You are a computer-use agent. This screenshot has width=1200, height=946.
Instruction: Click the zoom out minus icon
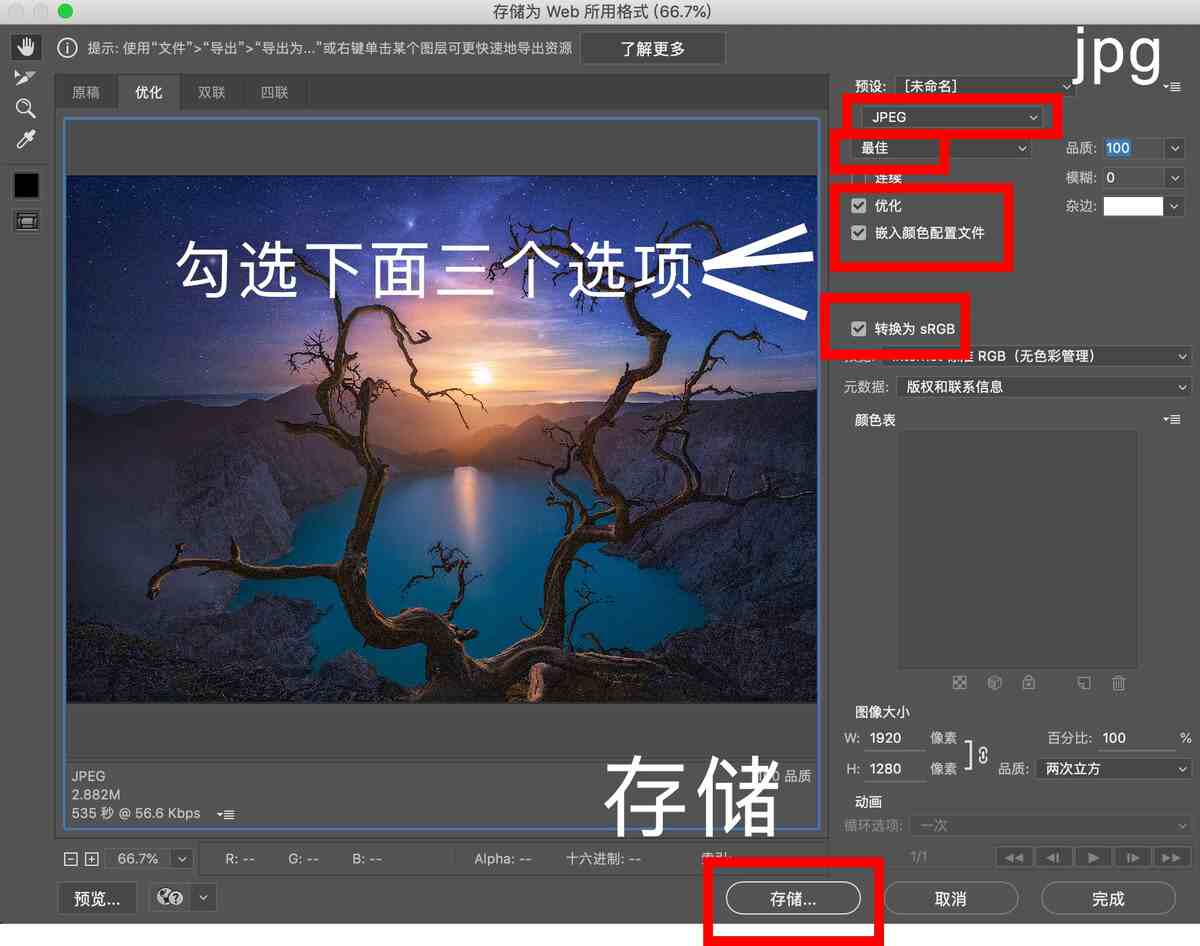pyautogui.click(x=70, y=859)
